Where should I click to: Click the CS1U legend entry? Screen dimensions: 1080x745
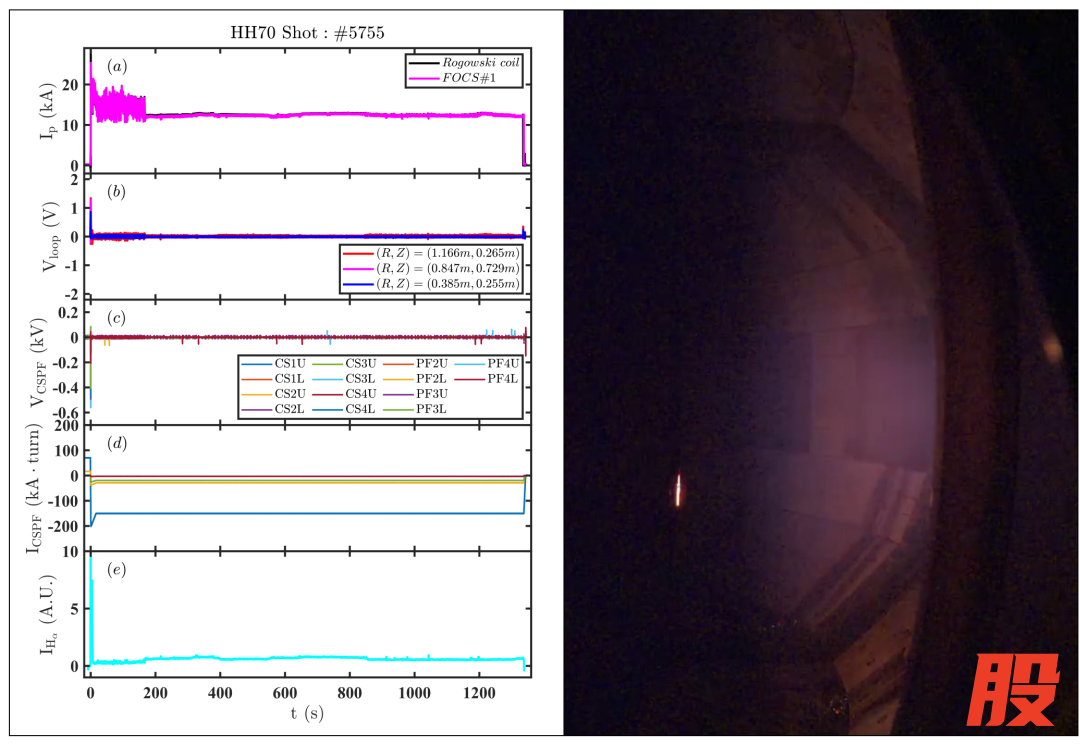click(x=275, y=363)
